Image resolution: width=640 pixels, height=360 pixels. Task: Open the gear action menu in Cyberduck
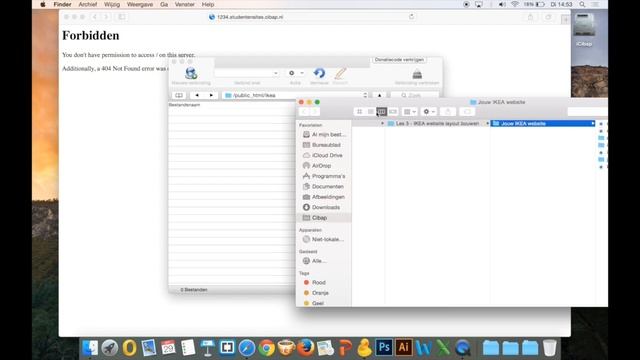tap(296, 73)
